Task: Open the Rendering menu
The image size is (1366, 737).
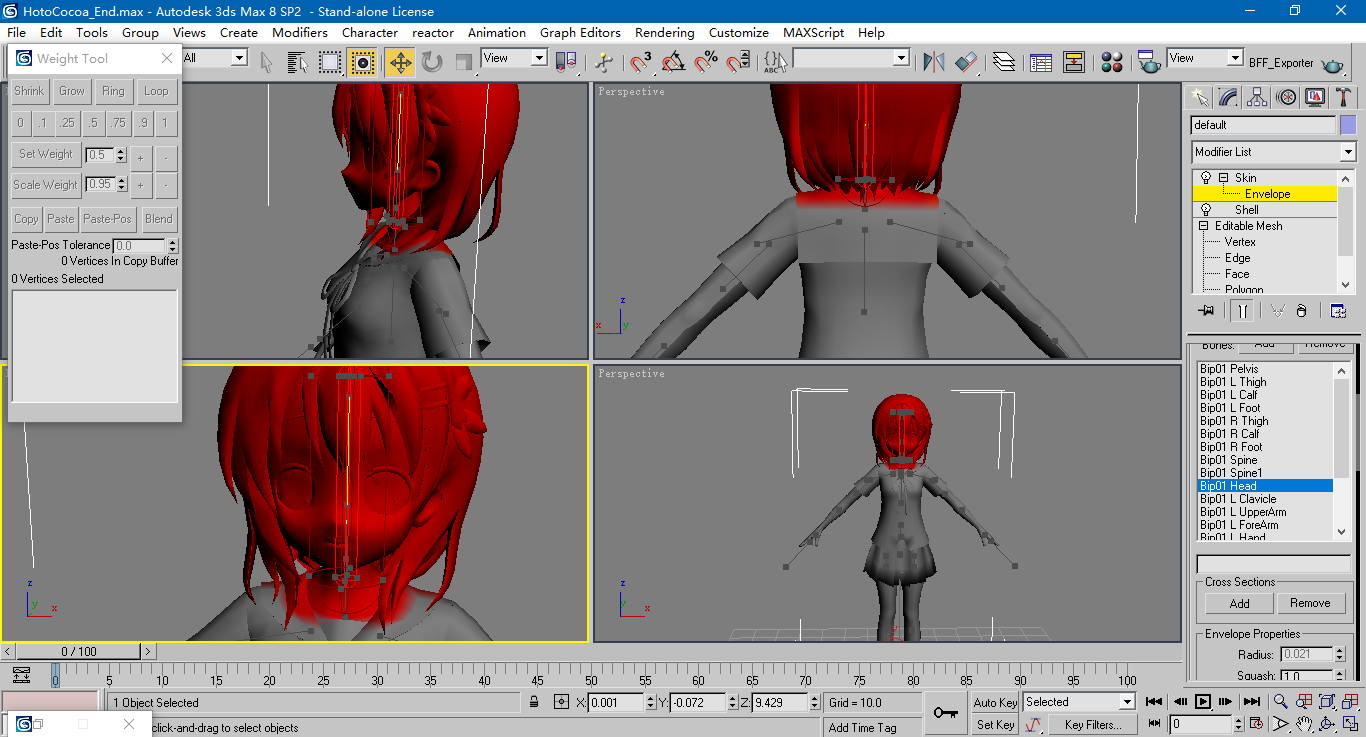Action: [x=664, y=32]
